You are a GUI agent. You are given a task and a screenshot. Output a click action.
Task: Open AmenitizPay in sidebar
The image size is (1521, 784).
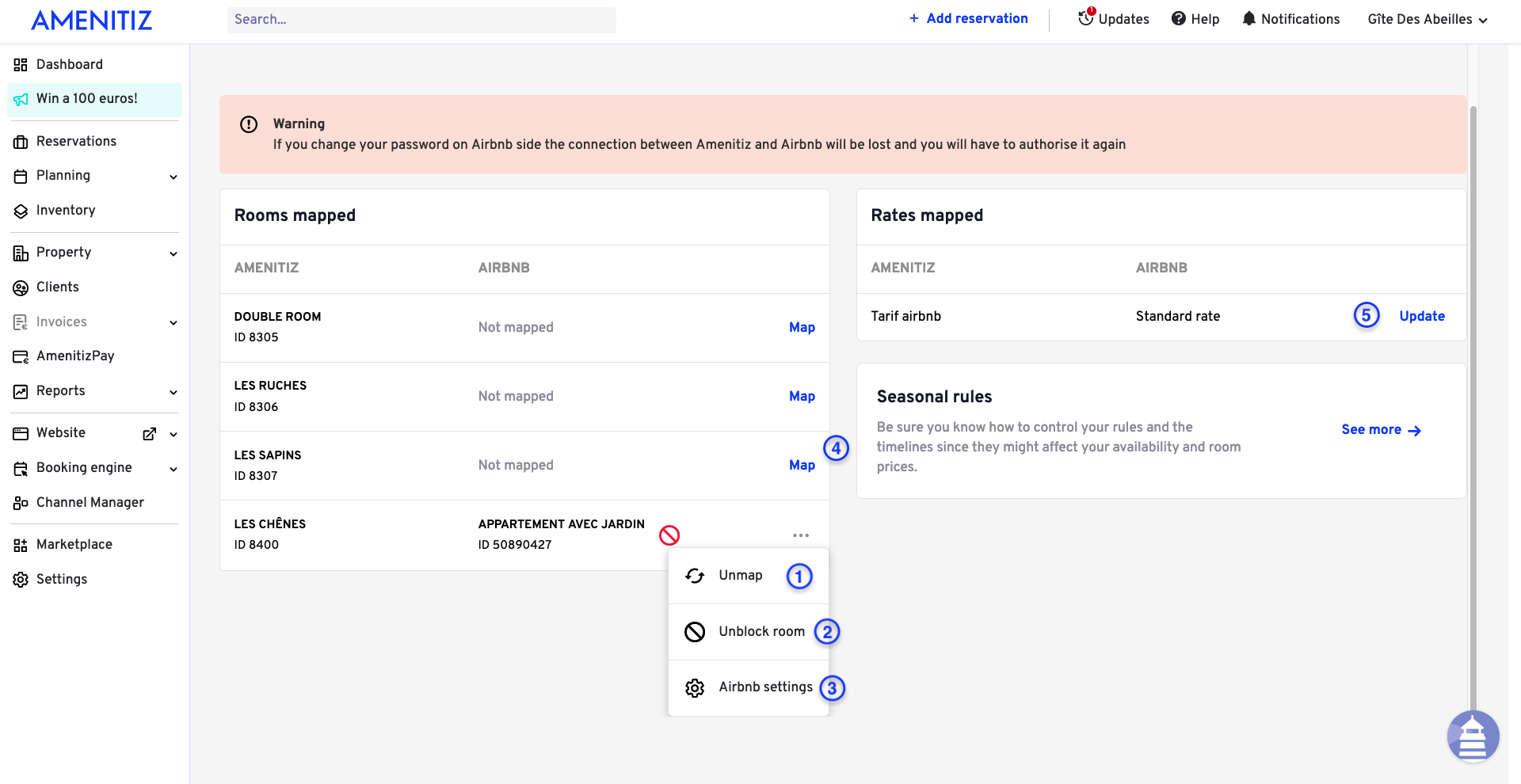tap(75, 356)
